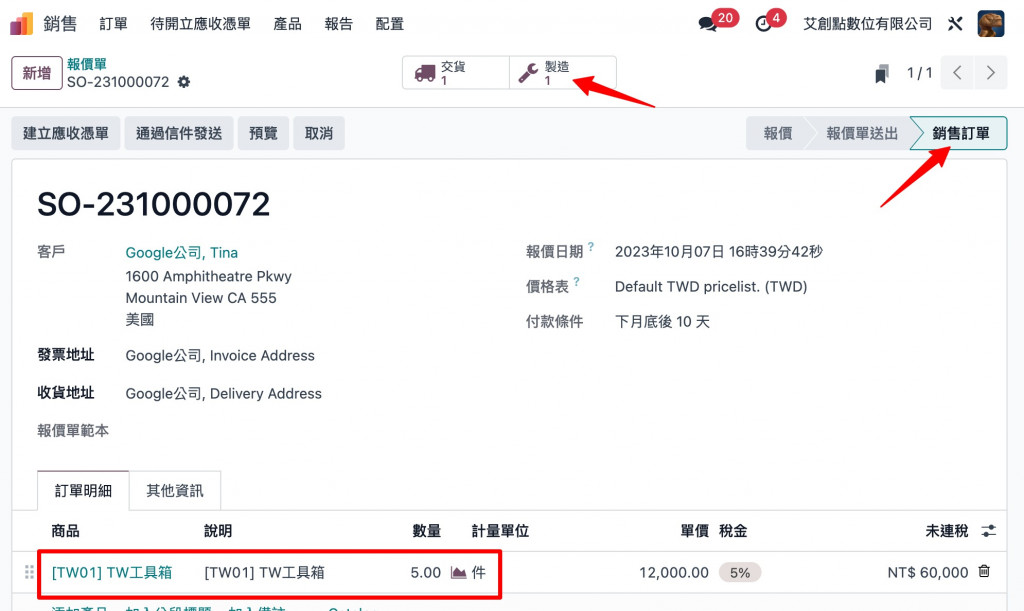The image size is (1024, 611).
Task: Click the 收貨地址 Google公司, Delivery Address field
Action: tap(223, 394)
